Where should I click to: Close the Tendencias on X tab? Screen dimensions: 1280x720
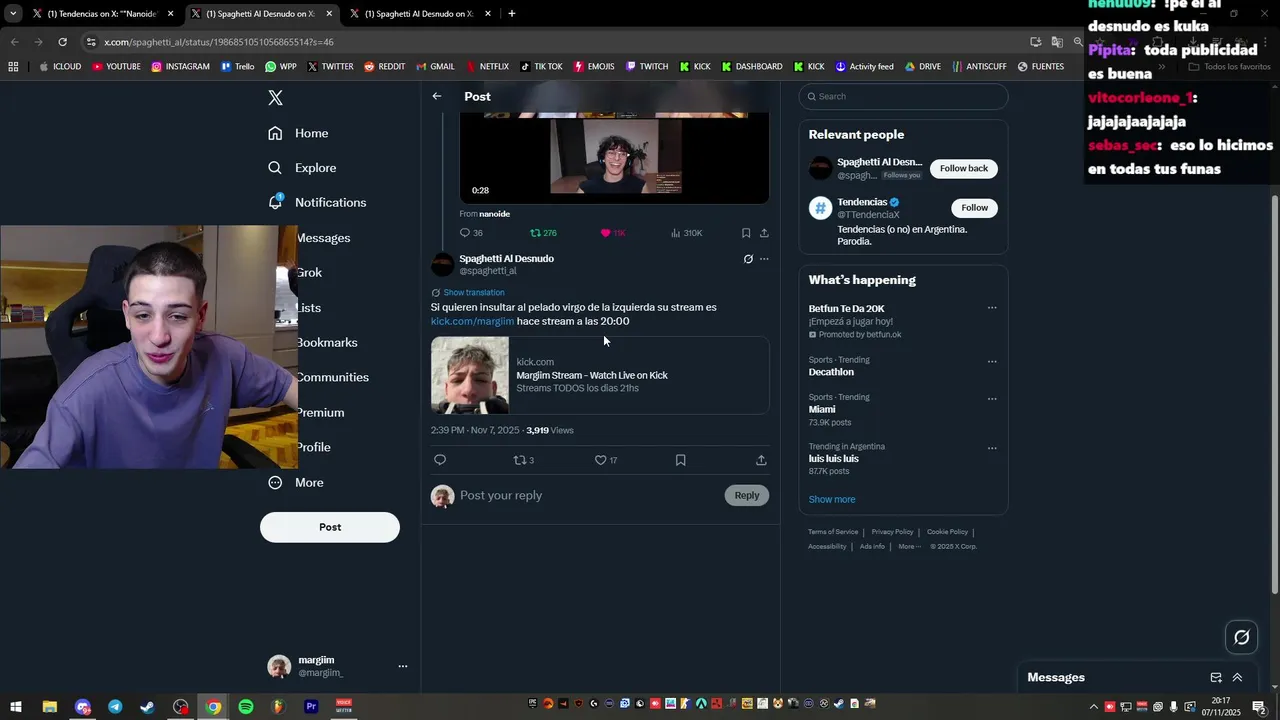(x=171, y=14)
